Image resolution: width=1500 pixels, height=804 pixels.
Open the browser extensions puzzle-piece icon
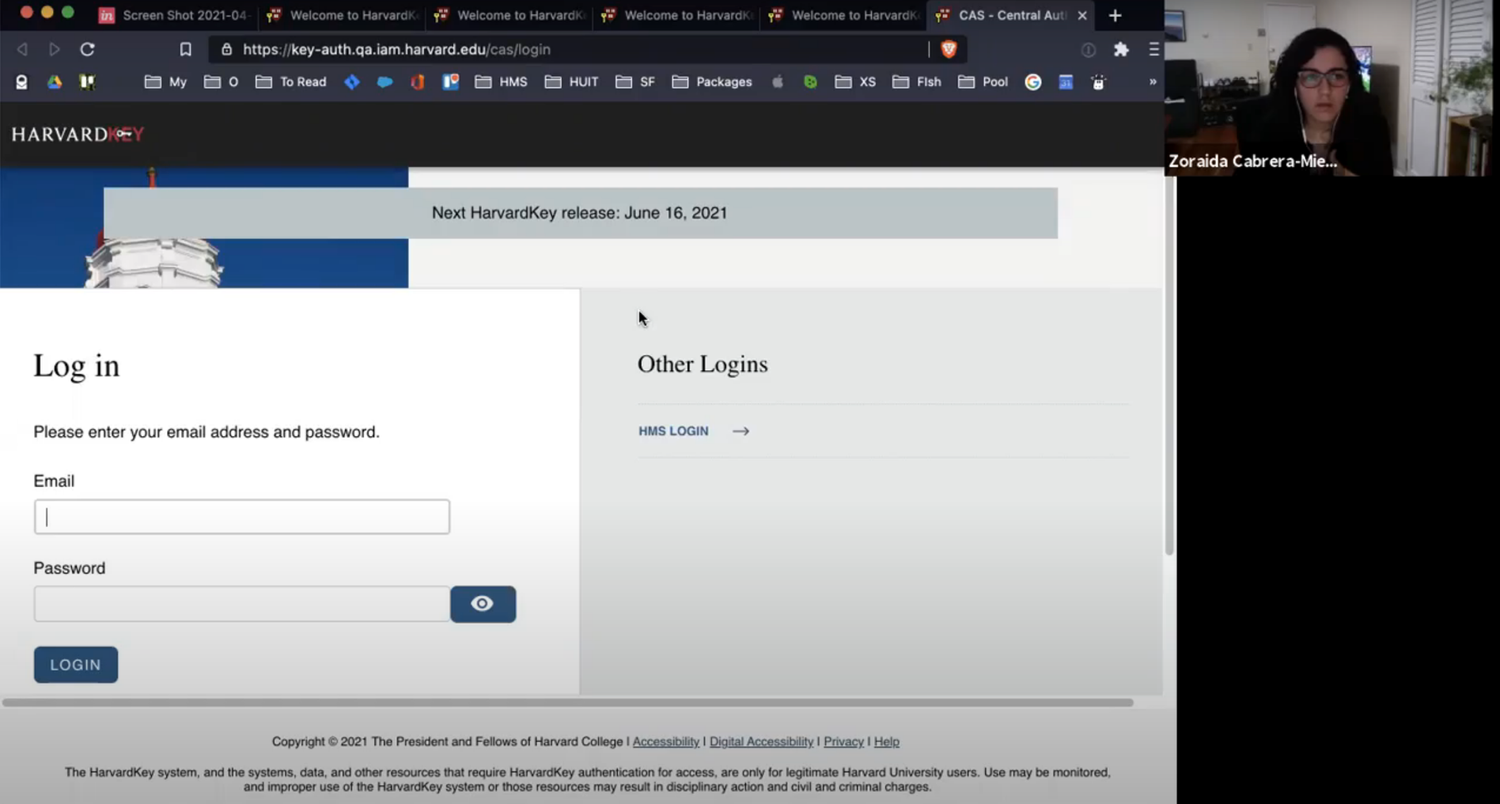point(1120,49)
